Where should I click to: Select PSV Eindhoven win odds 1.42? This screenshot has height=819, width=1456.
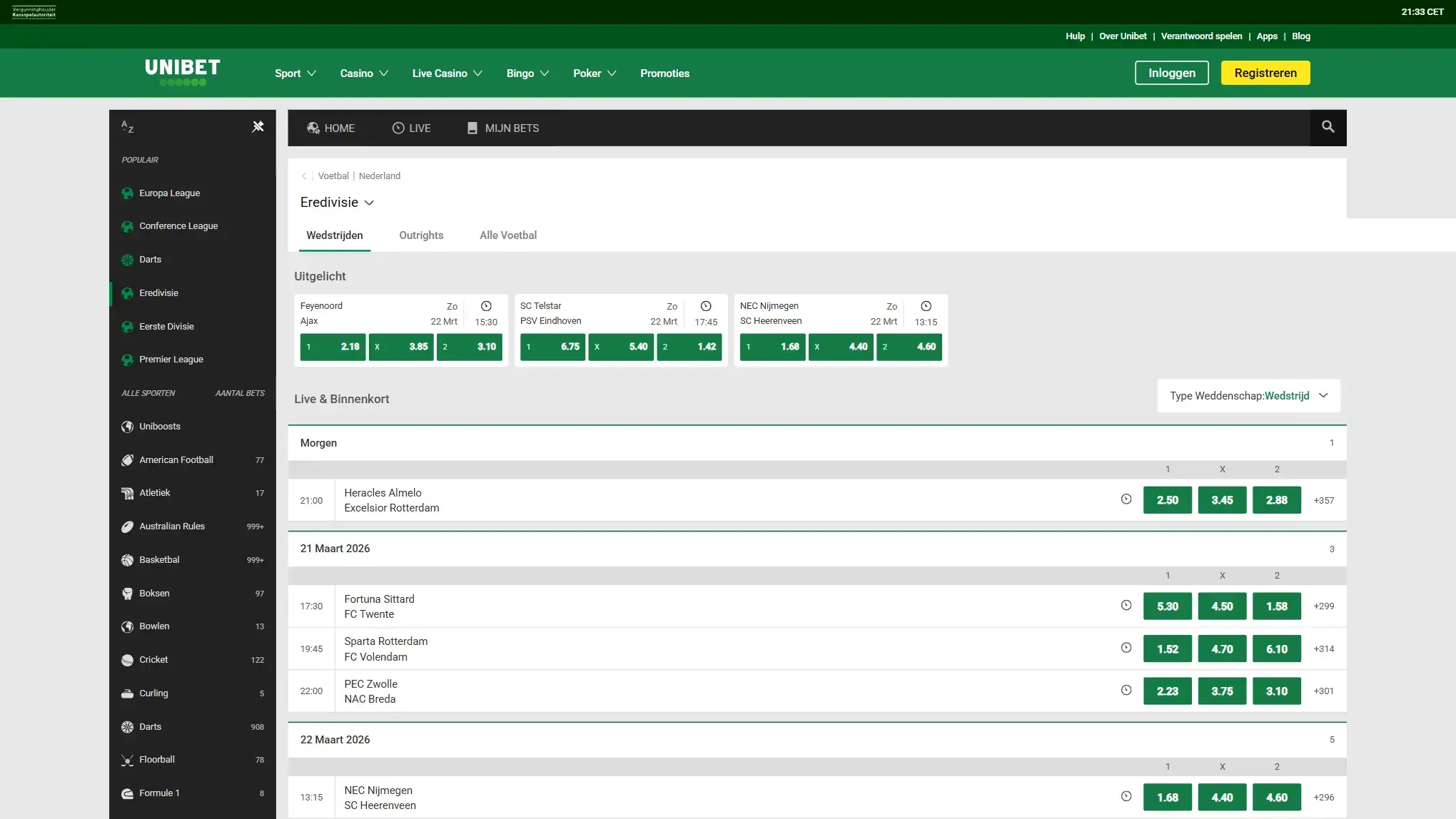(x=689, y=347)
